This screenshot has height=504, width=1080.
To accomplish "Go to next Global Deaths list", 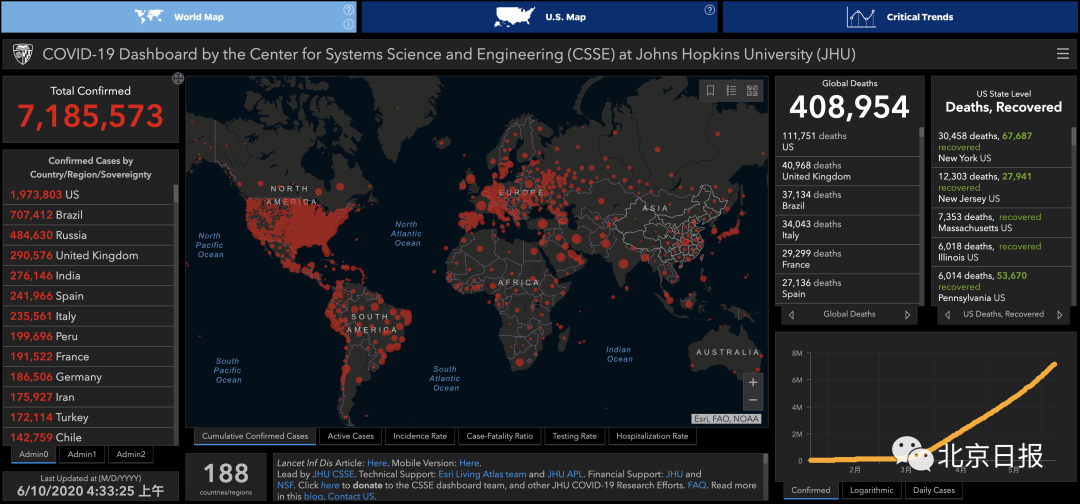I will coord(907,315).
